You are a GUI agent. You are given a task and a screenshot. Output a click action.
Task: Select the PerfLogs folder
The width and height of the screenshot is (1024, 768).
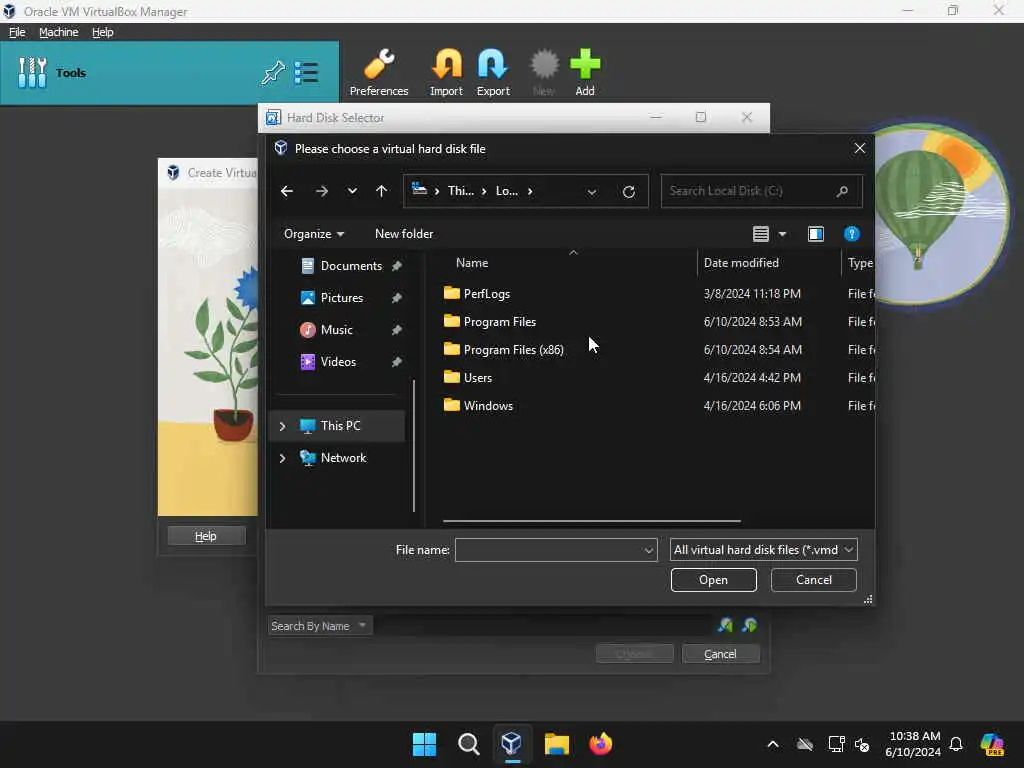coord(477,294)
